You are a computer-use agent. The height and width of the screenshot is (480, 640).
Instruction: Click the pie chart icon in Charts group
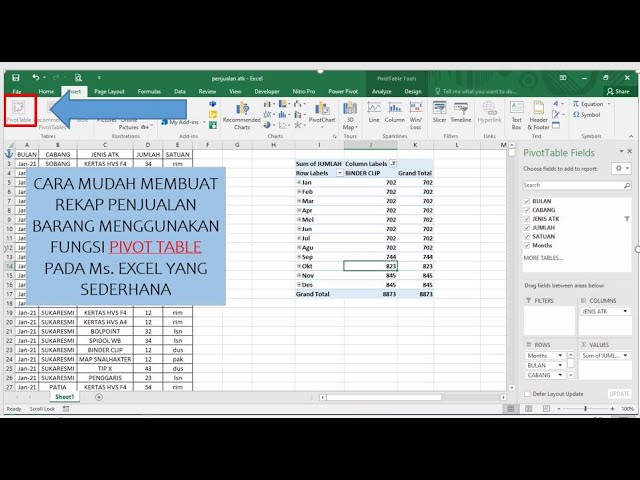[267, 125]
